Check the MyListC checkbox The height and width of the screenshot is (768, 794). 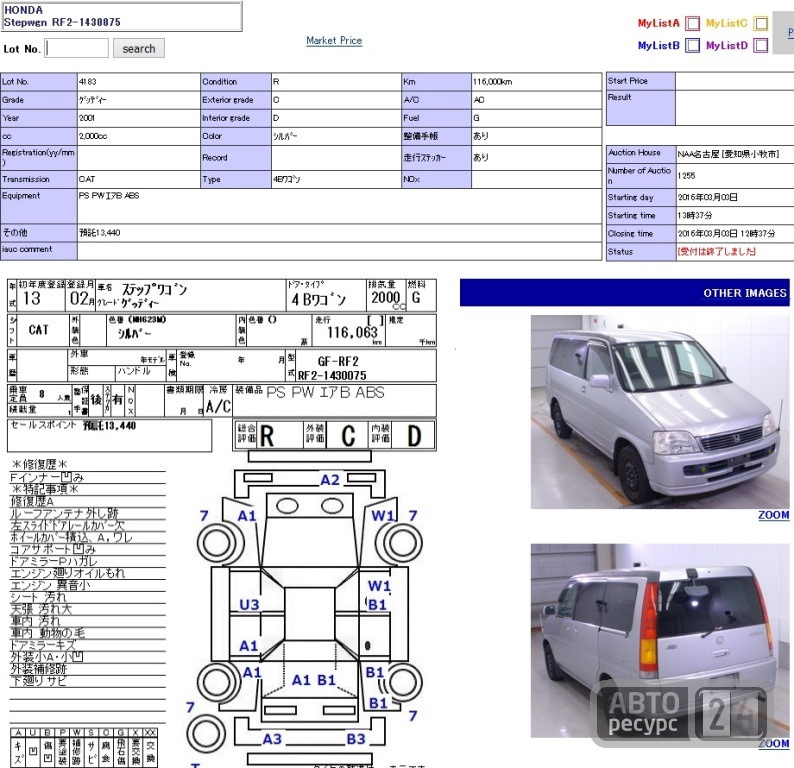pos(761,23)
